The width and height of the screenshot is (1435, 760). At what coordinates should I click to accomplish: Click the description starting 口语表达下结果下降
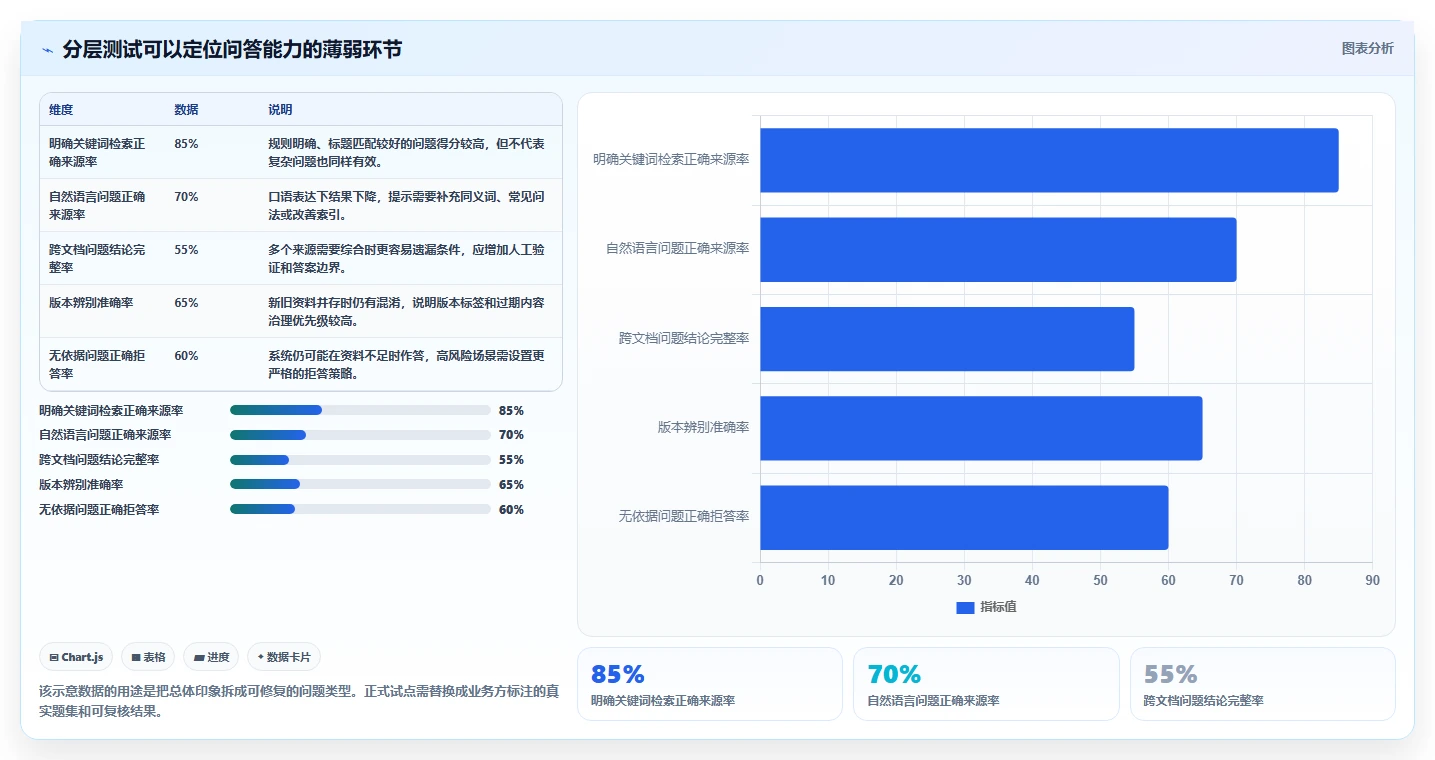(x=407, y=205)
